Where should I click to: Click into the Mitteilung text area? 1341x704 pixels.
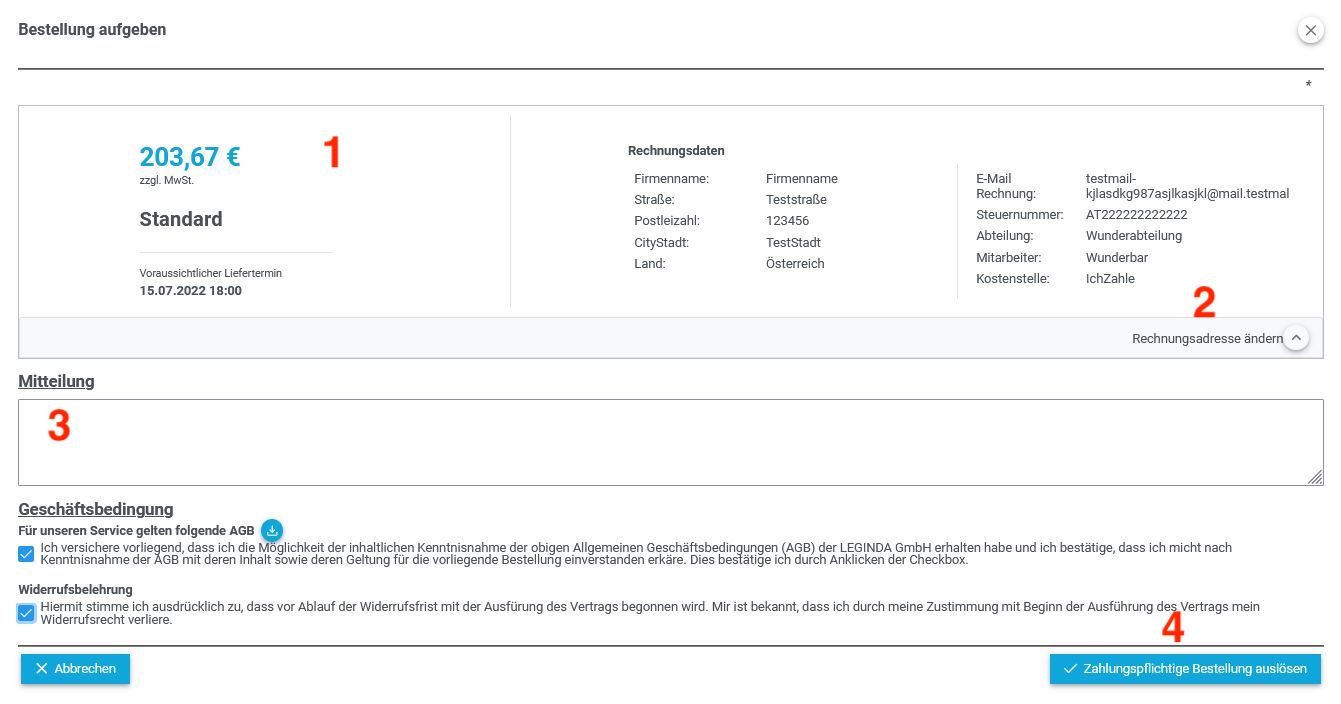[670, 442]
